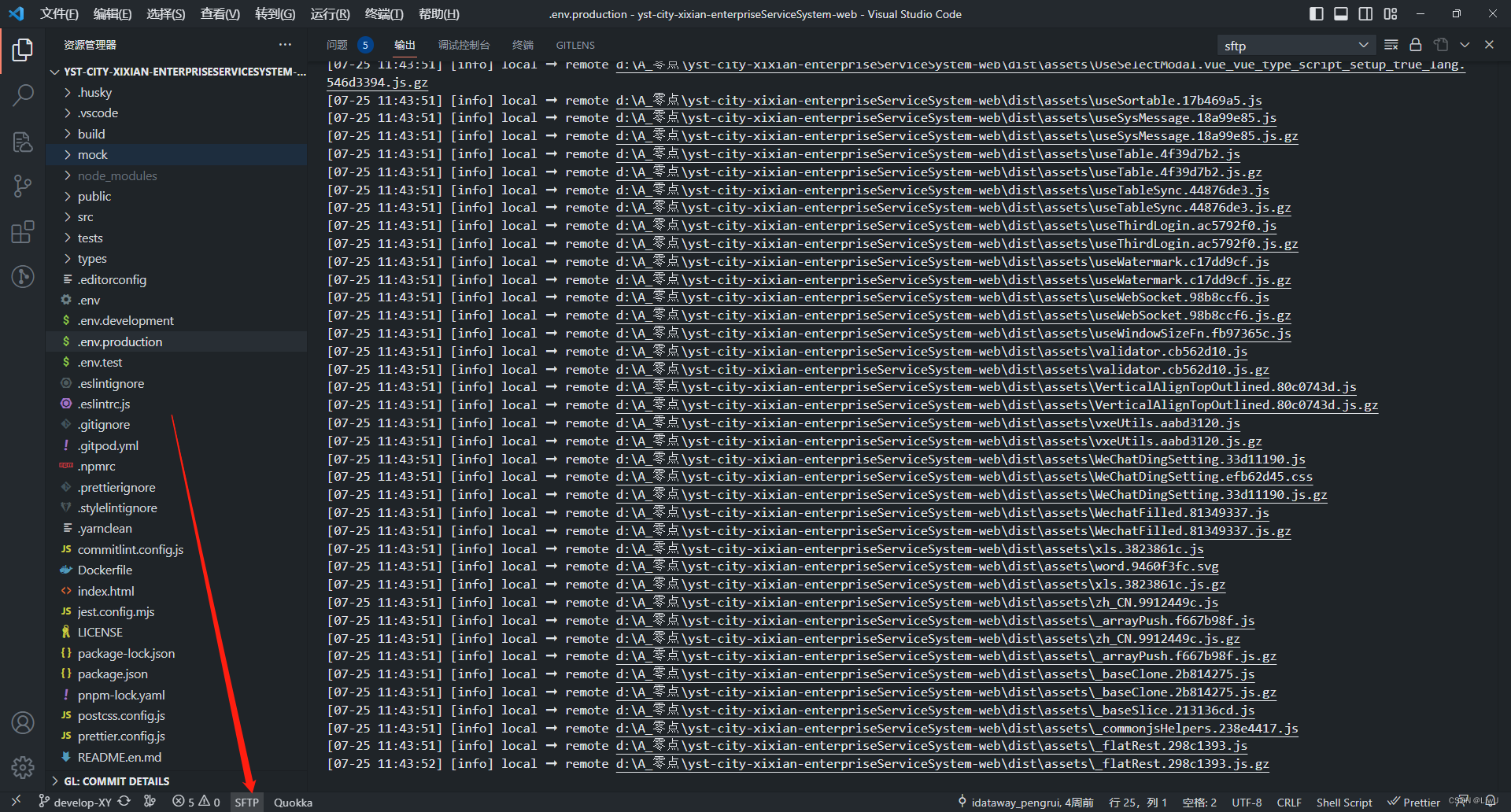This screenshot has height=812, width=1511.
Task: Toggle the bottom panel visibility
Action: click(1340, 13)
